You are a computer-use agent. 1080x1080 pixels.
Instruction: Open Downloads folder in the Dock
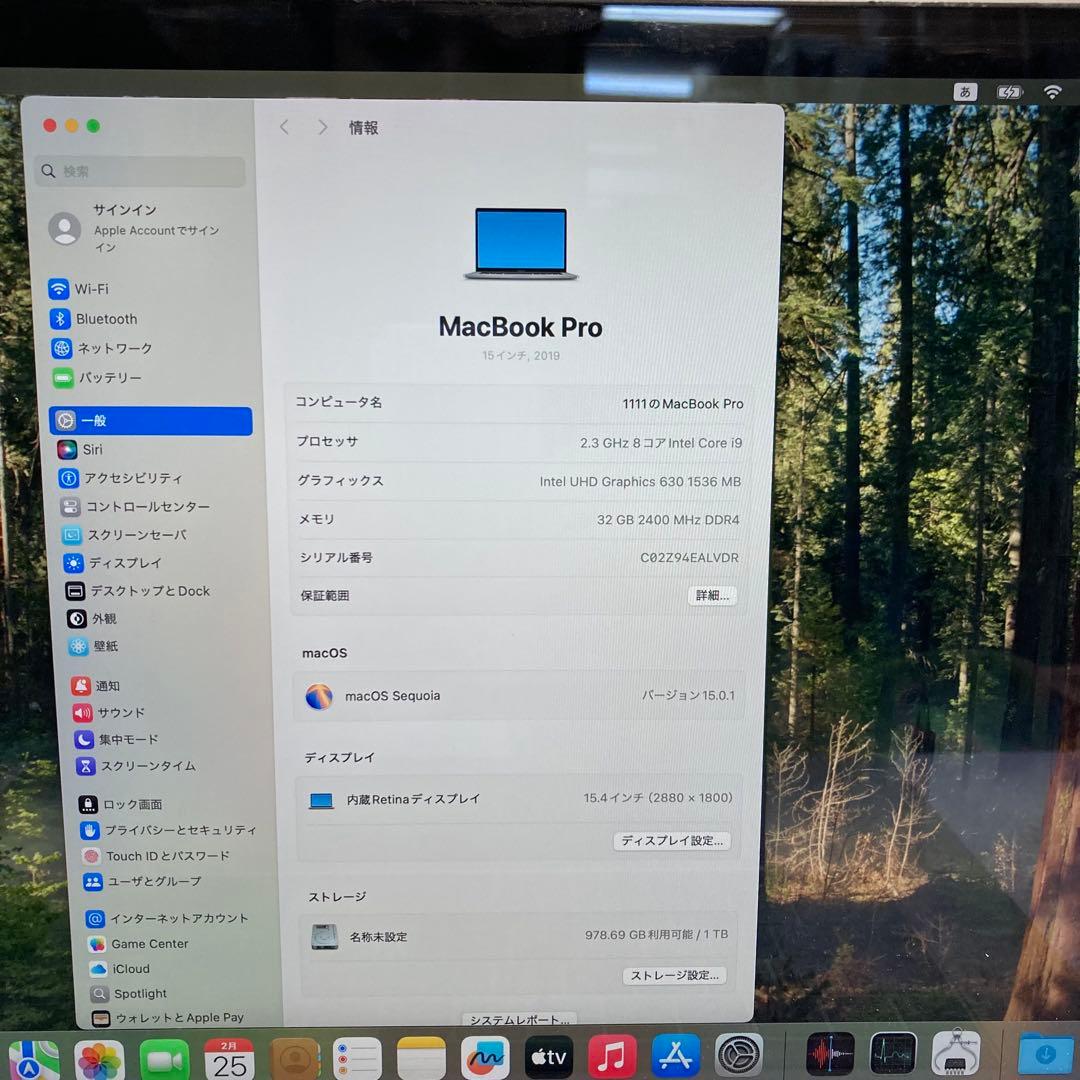point(1046,1055)
